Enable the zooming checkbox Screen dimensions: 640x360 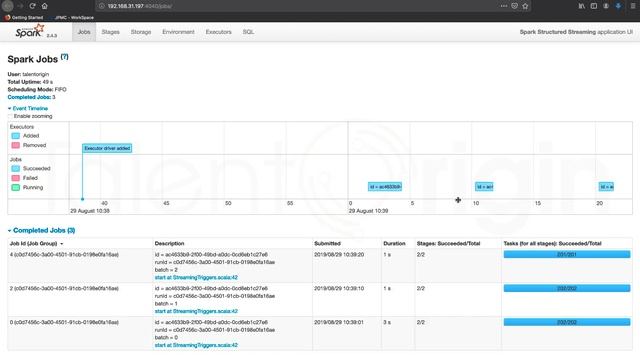pos(10,116)
